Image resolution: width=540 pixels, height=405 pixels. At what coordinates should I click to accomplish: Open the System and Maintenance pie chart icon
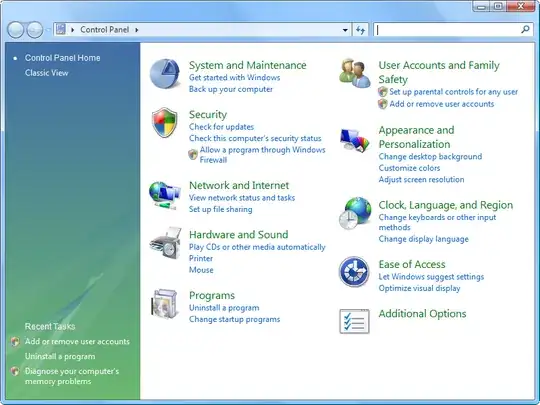point(165,73)
